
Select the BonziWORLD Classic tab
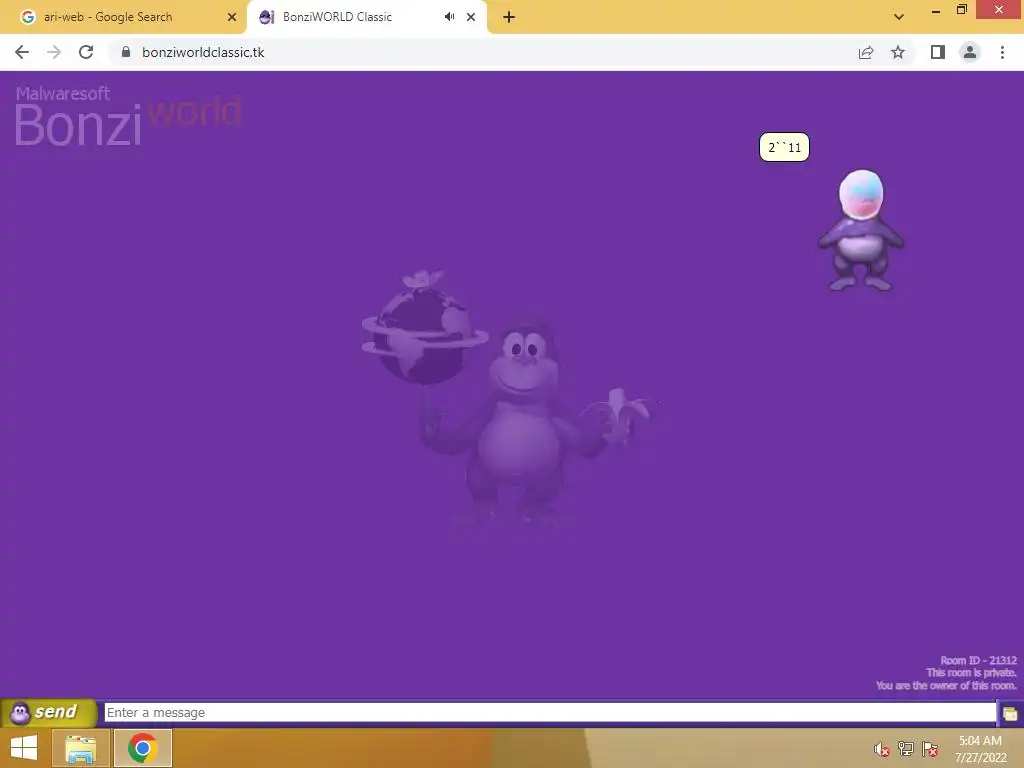pyautogui.click(x=366, y=17)
